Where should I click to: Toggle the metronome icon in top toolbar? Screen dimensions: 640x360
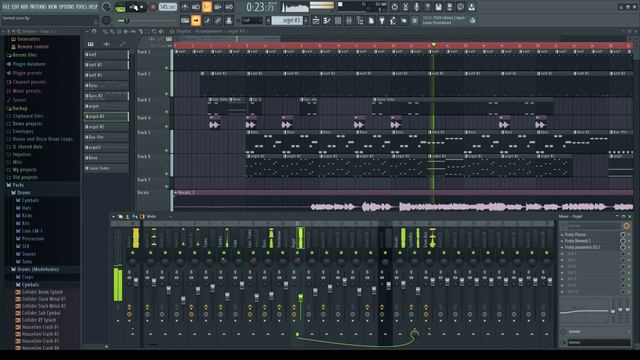(185, 7)
